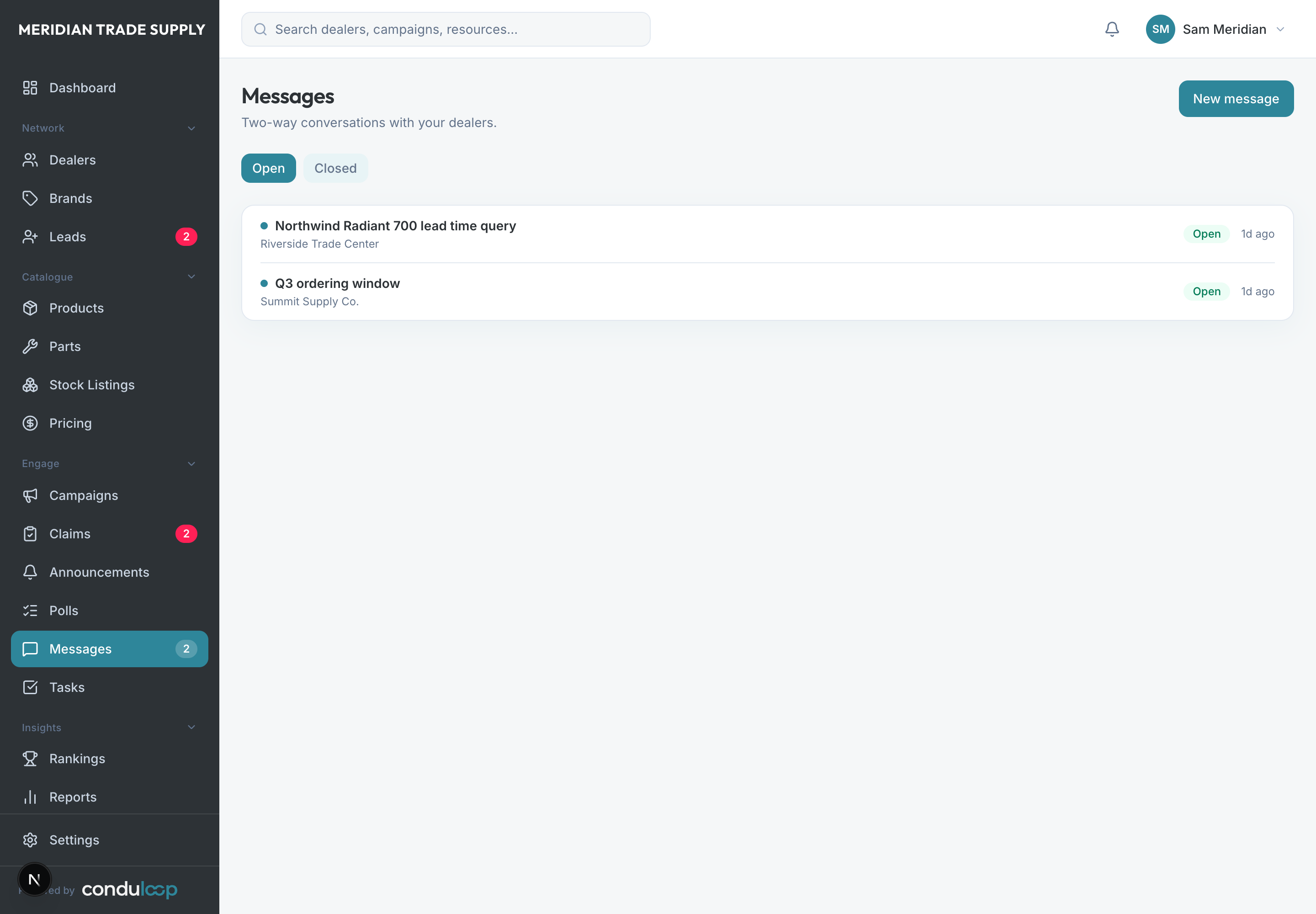Click the search magnifier icon
This screenshot has width=1316, height=914.
pyautogui.click(x=260, y=29)
